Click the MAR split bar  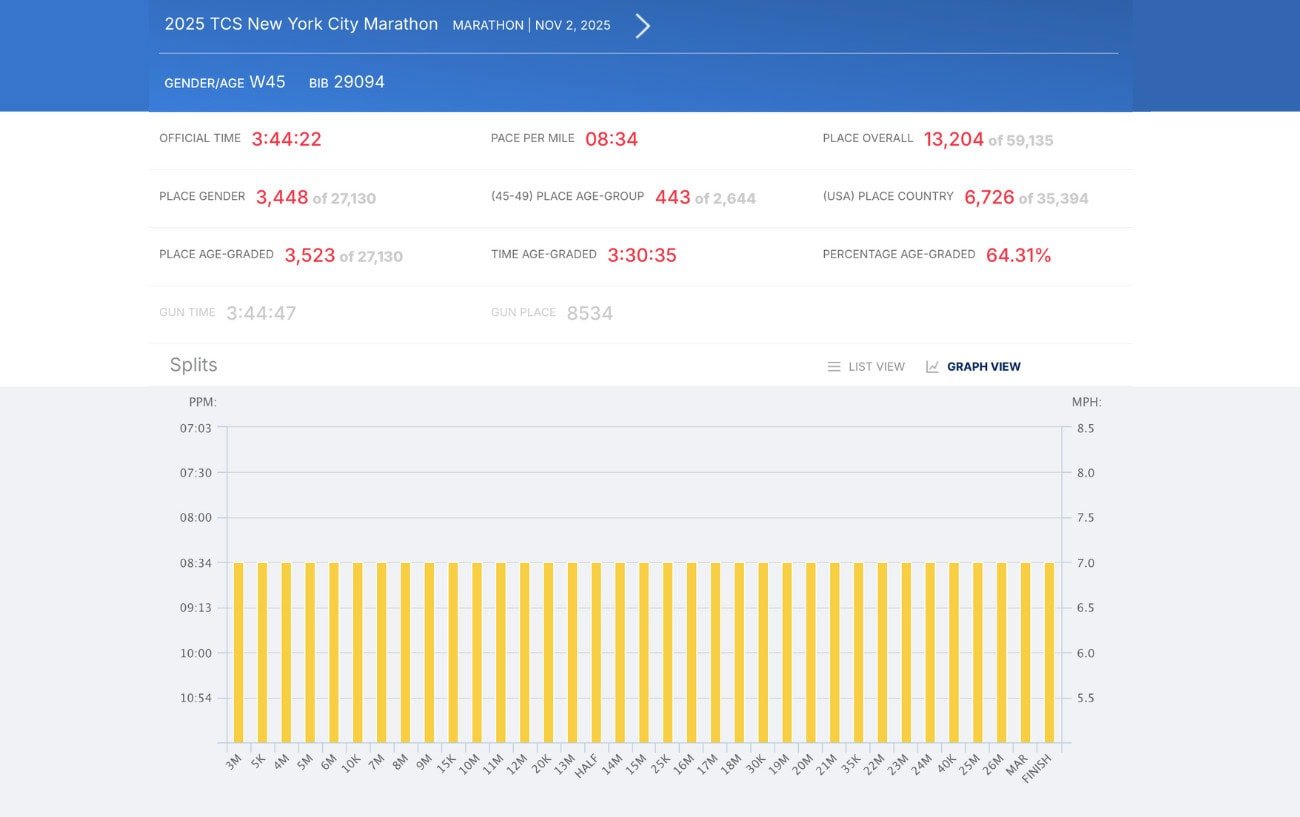click(x=1025, y=652)
